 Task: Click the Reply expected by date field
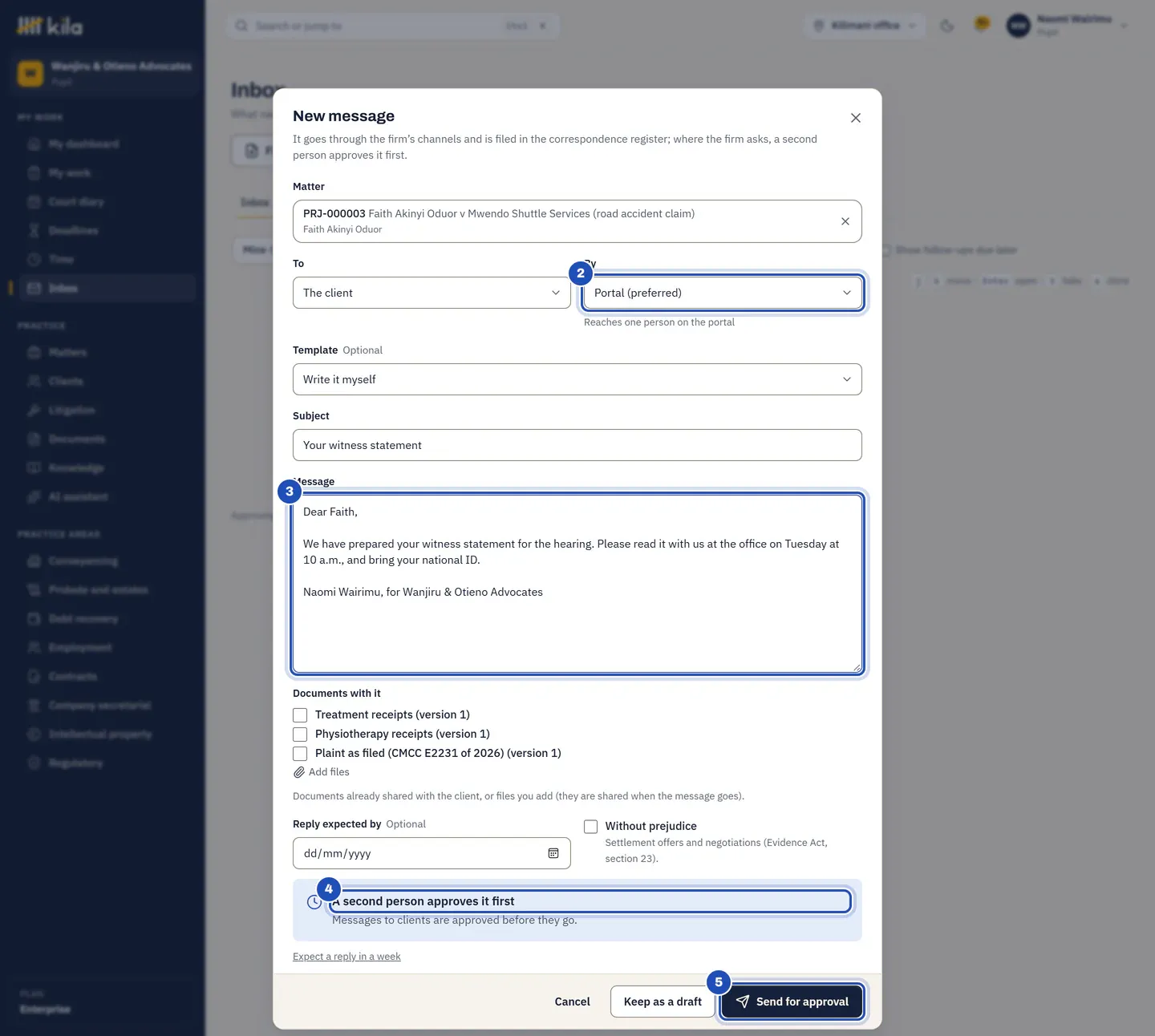point(432,853)
